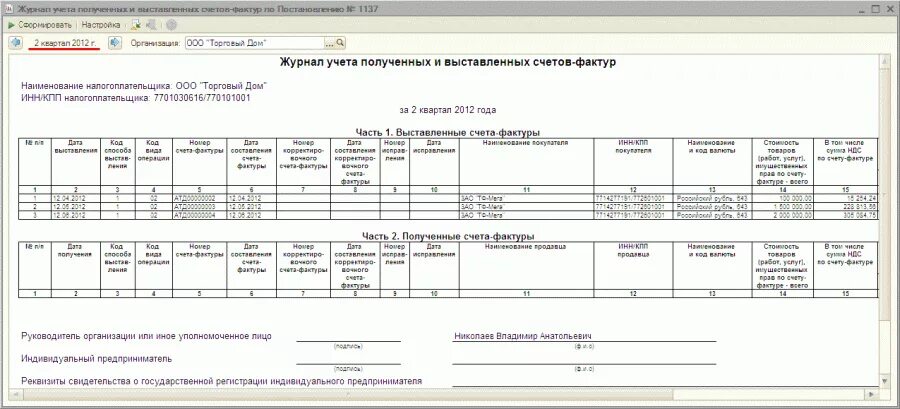Click the amount 100 000,00 cell

click(782, 198)
